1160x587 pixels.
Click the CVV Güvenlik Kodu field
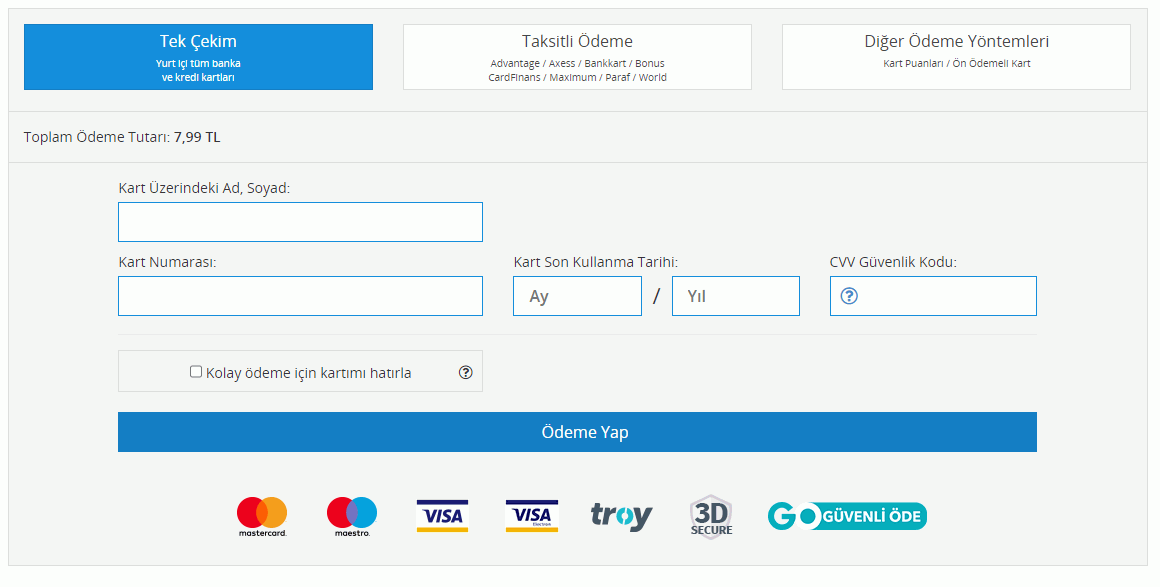click(933, 296)
